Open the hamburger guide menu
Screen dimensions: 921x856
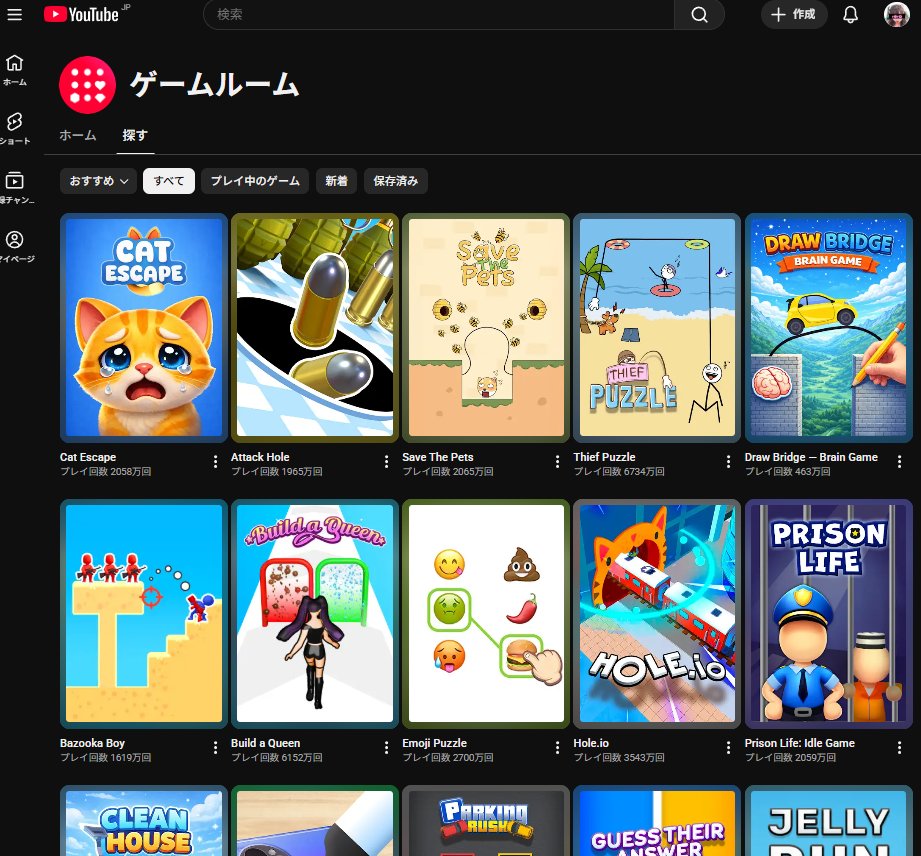(x=15, y=14)
